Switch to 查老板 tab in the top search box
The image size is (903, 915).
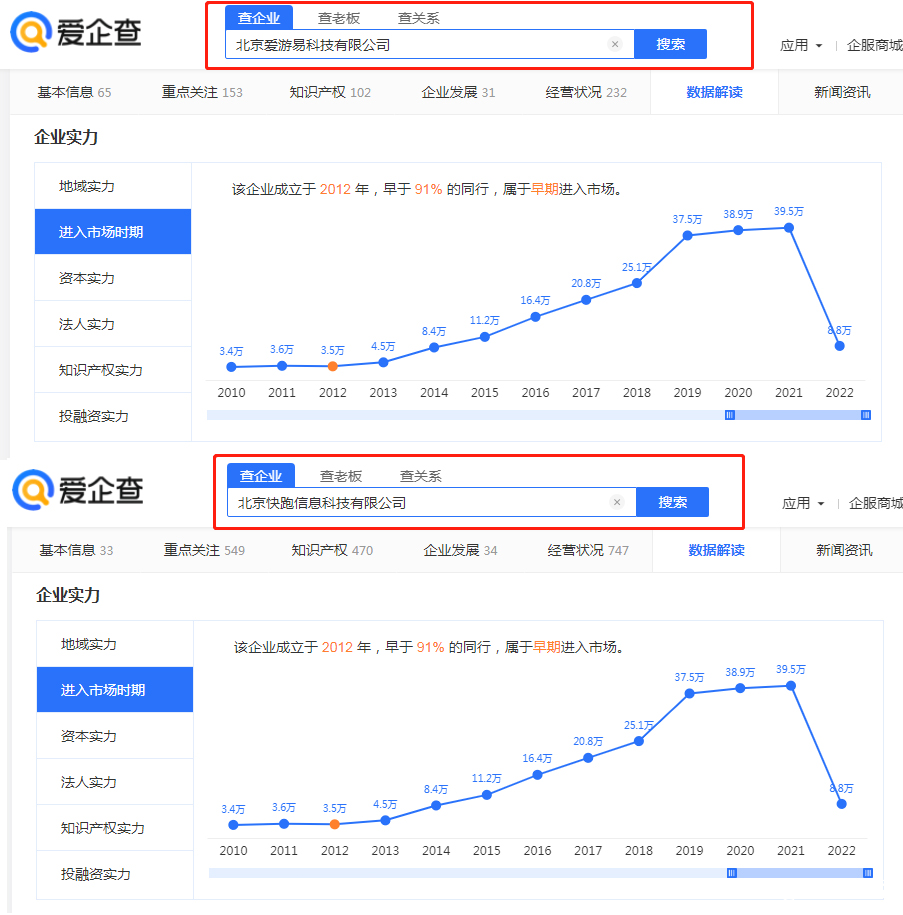339,19
